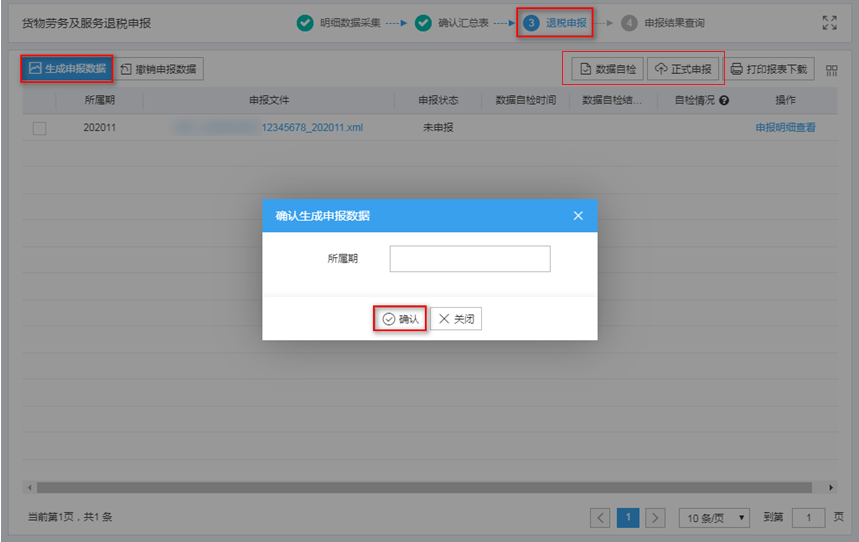859x542 pixels.
Task: Open the column settings grid icon
Action: (x=832, y=70)
